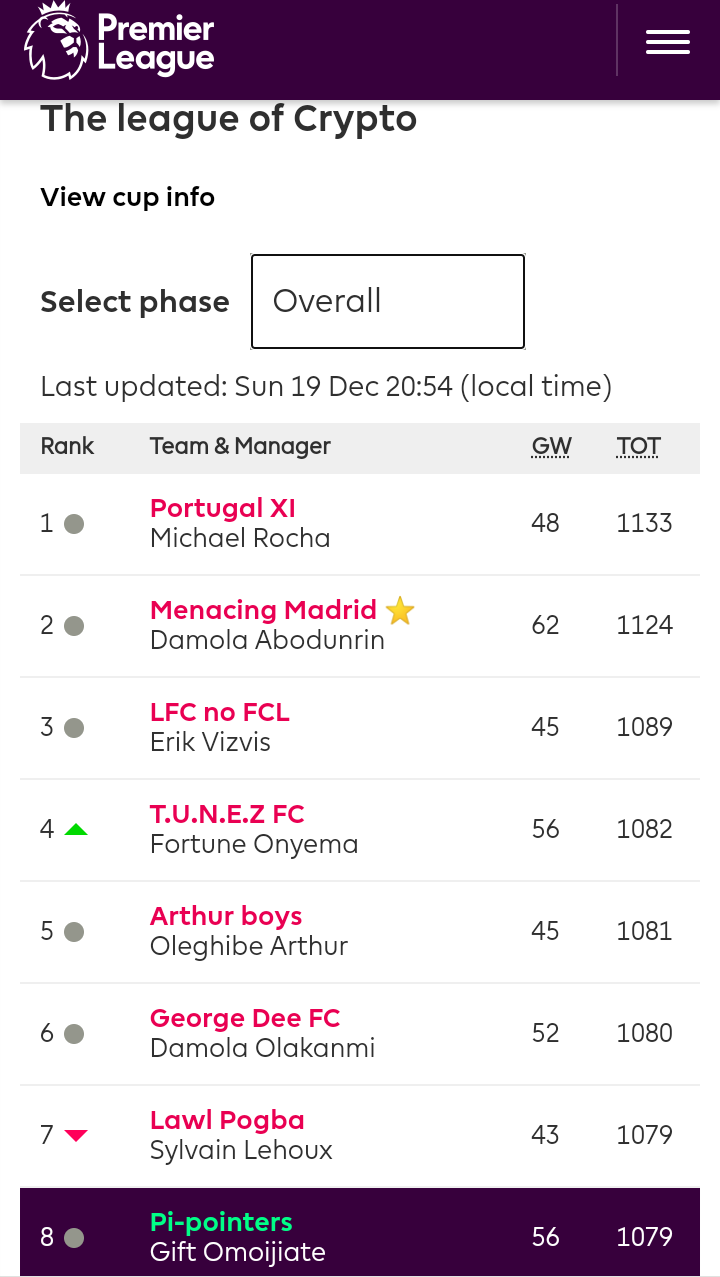View T.U.N.E.Z FC team
This screenshot has height=1277, width=720.
[x=227, y=814]
